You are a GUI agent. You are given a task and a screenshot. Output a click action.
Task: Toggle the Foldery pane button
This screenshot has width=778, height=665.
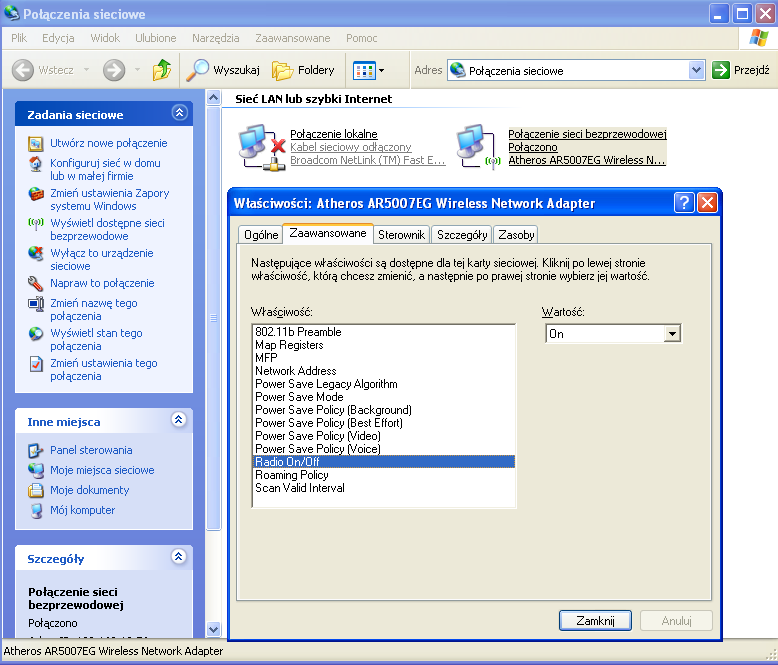click(303, 70)
